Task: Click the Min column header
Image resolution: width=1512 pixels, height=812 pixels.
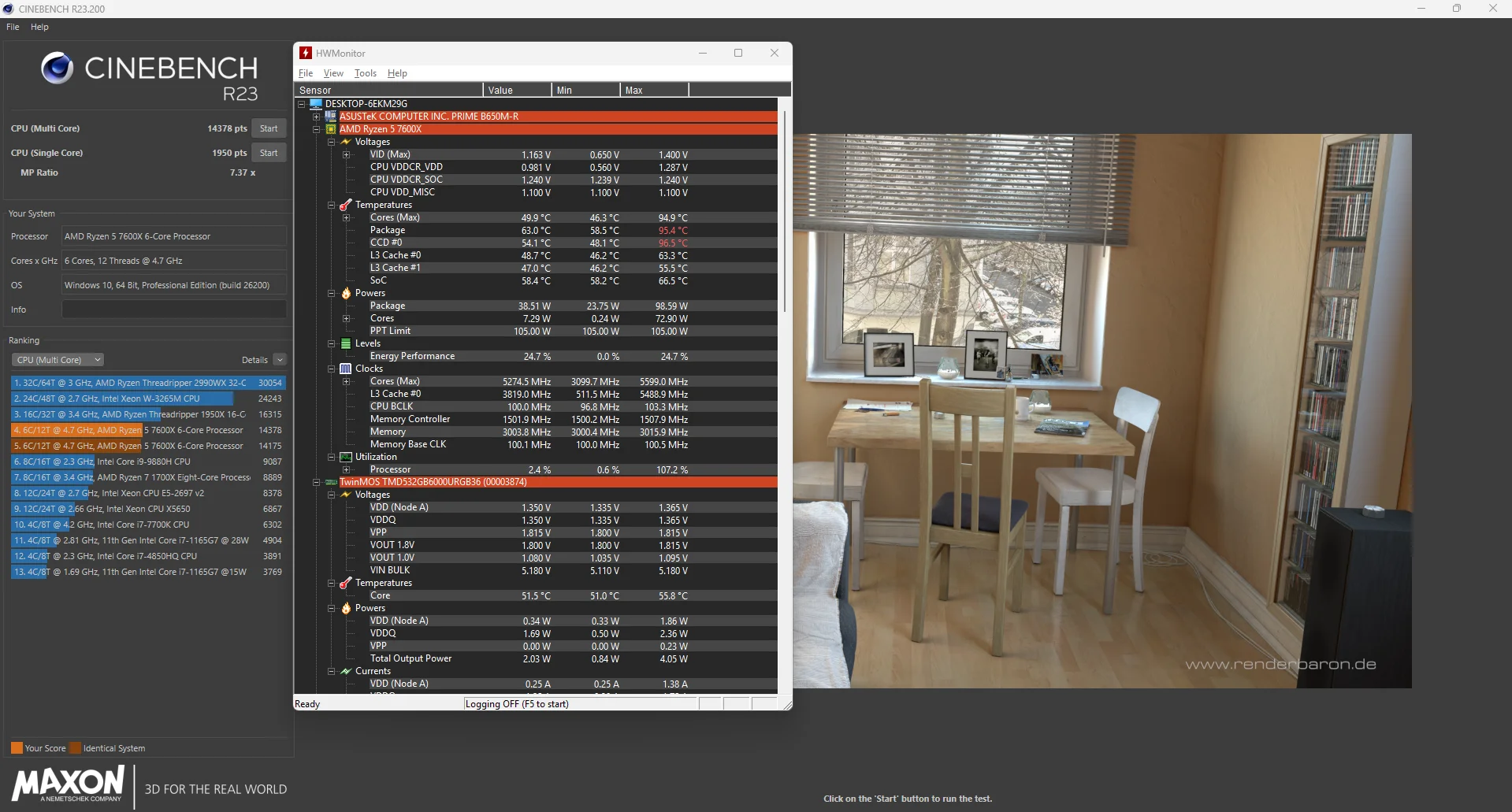Action: (x=585, y=90)
